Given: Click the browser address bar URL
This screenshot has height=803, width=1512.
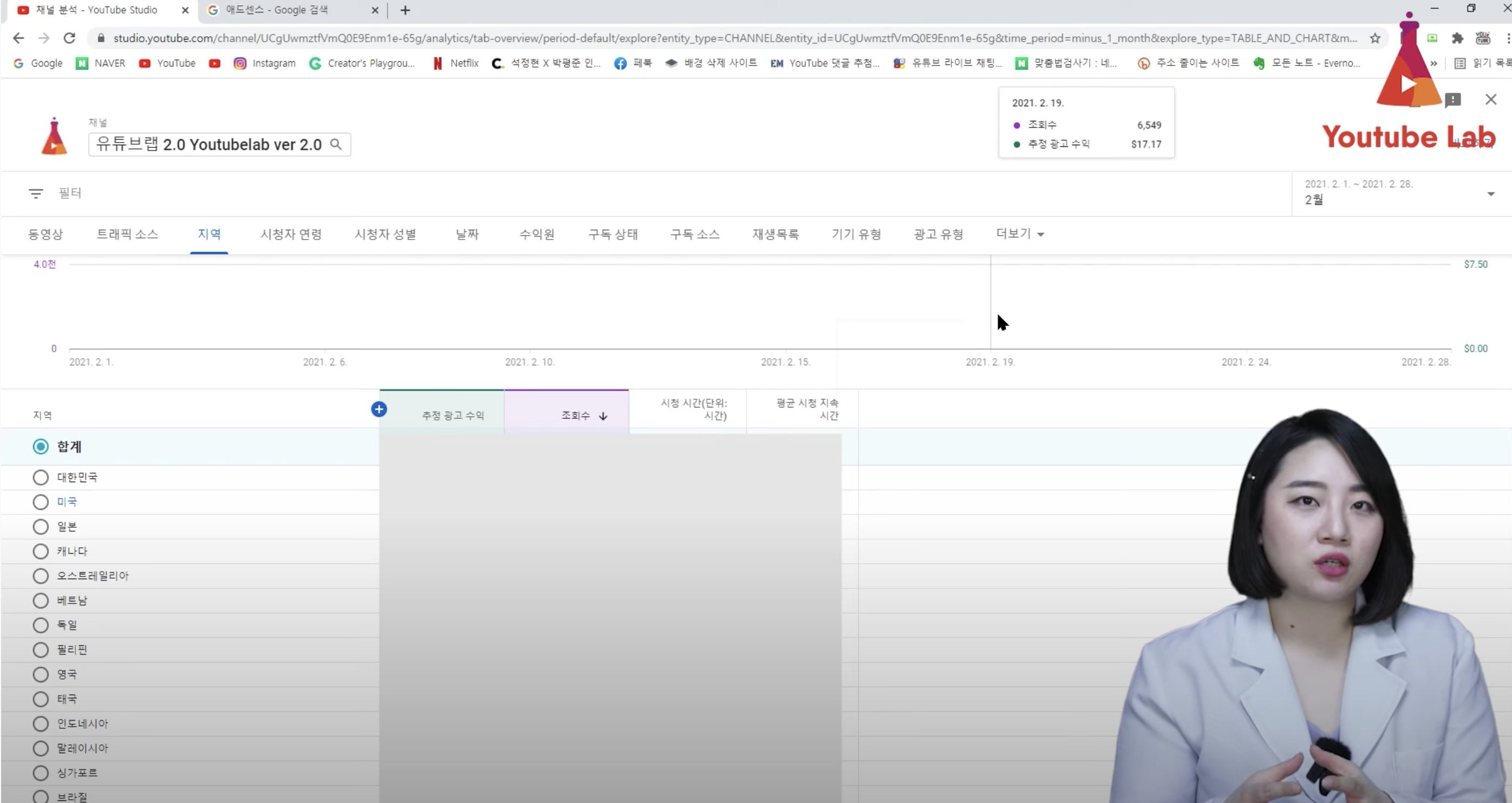Looking at the screenshot, I should [735, 38].
